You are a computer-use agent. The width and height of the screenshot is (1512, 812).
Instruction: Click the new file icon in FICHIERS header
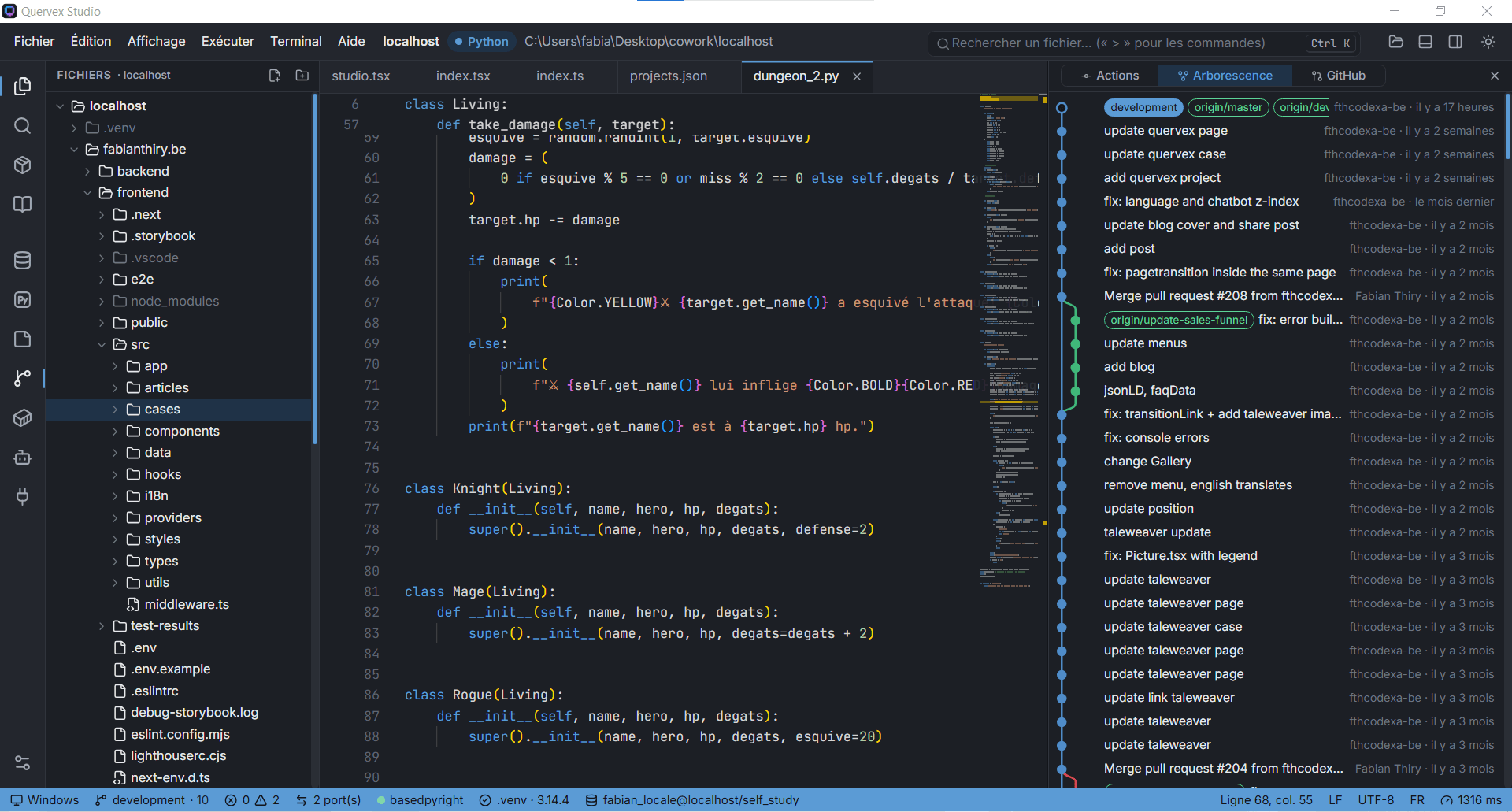(274, 76)
